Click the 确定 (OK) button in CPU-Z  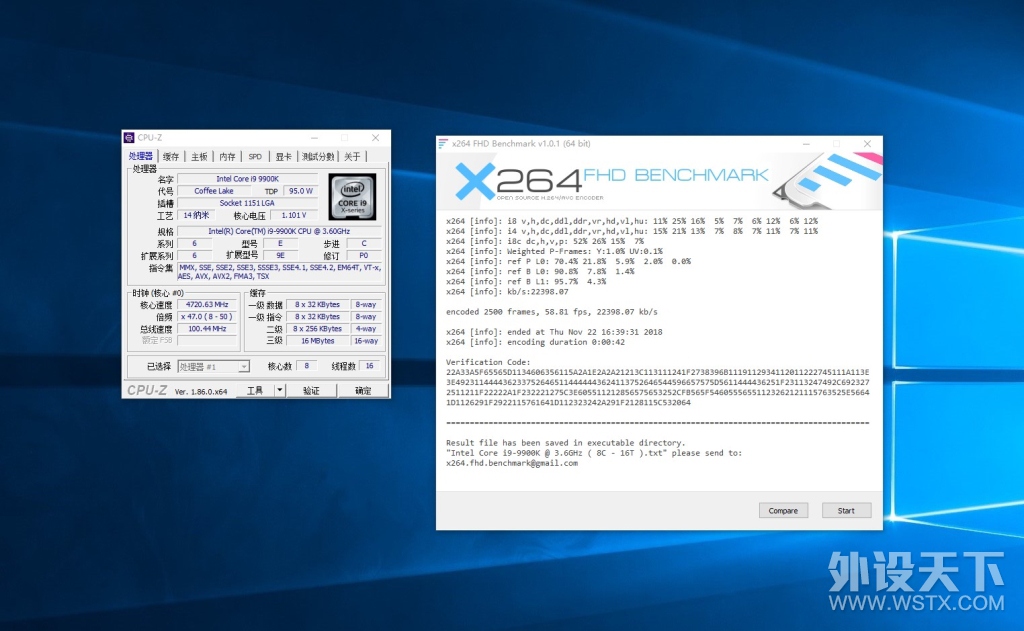363,391
